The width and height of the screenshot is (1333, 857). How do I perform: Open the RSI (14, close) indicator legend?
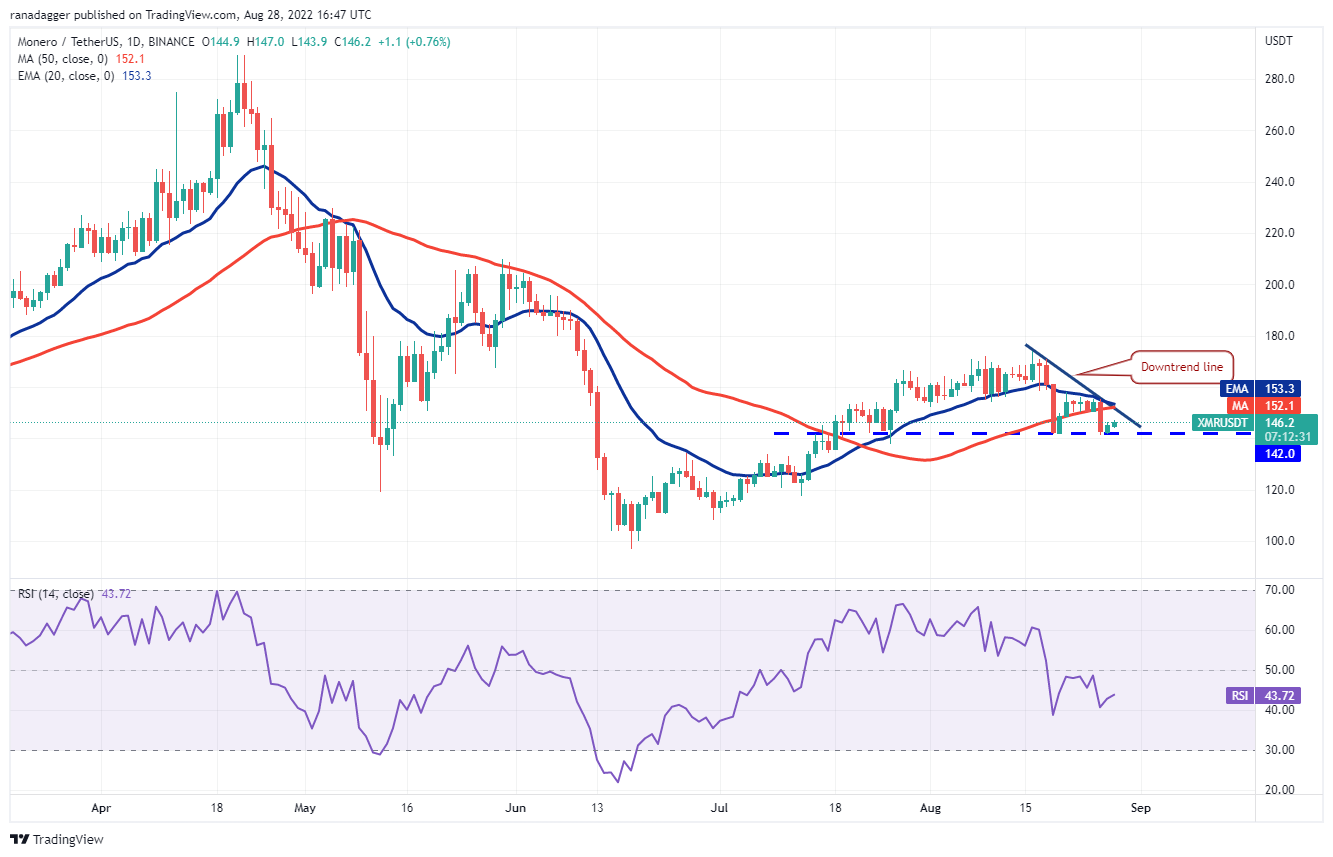pos(56,594)
